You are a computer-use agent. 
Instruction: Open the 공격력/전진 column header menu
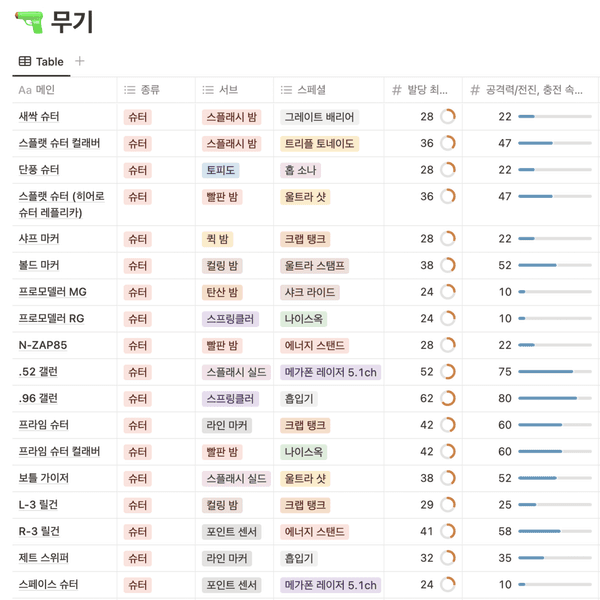533,90
